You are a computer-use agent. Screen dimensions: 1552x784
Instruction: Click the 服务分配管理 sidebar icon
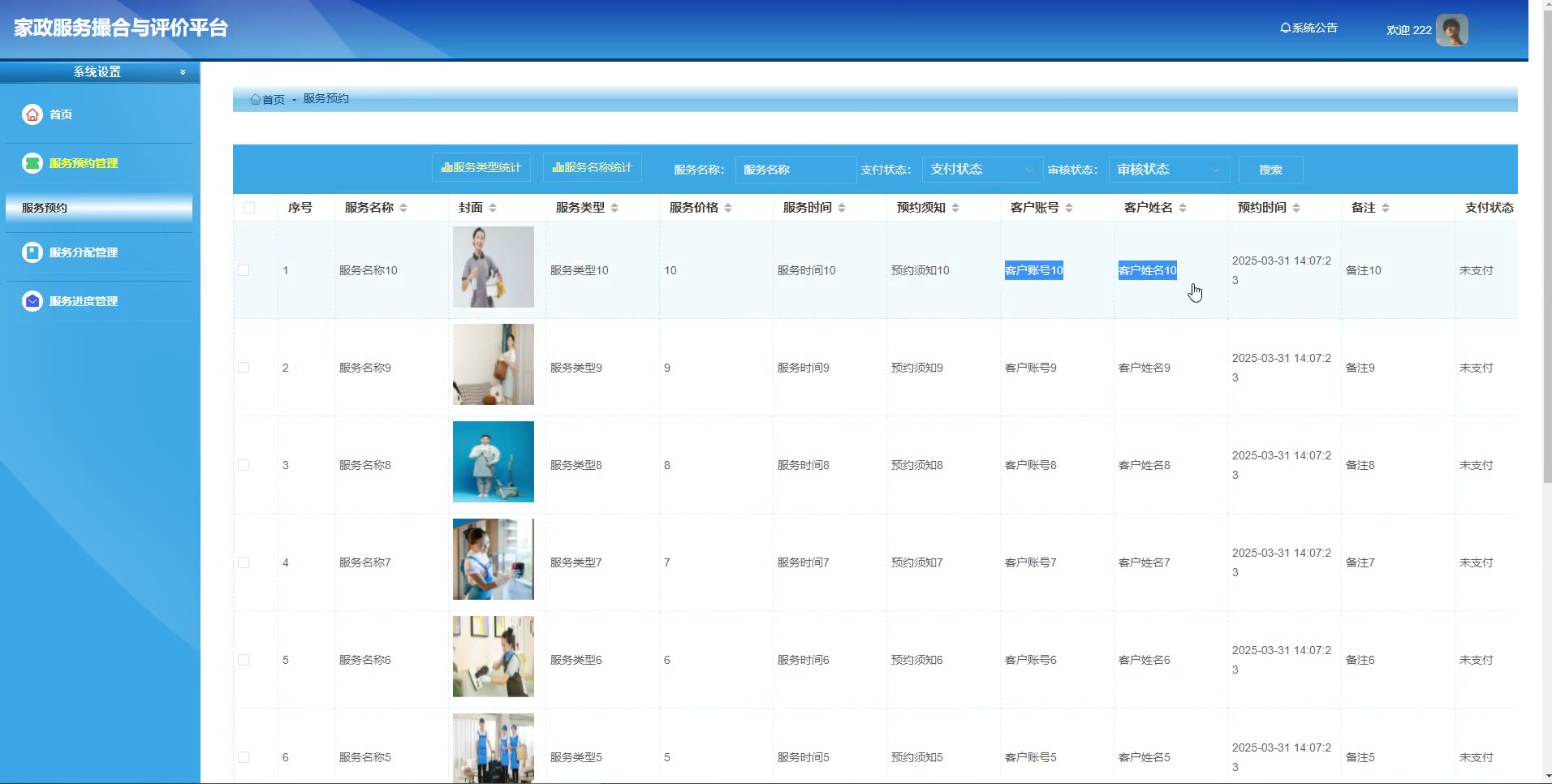coord(32,252)
